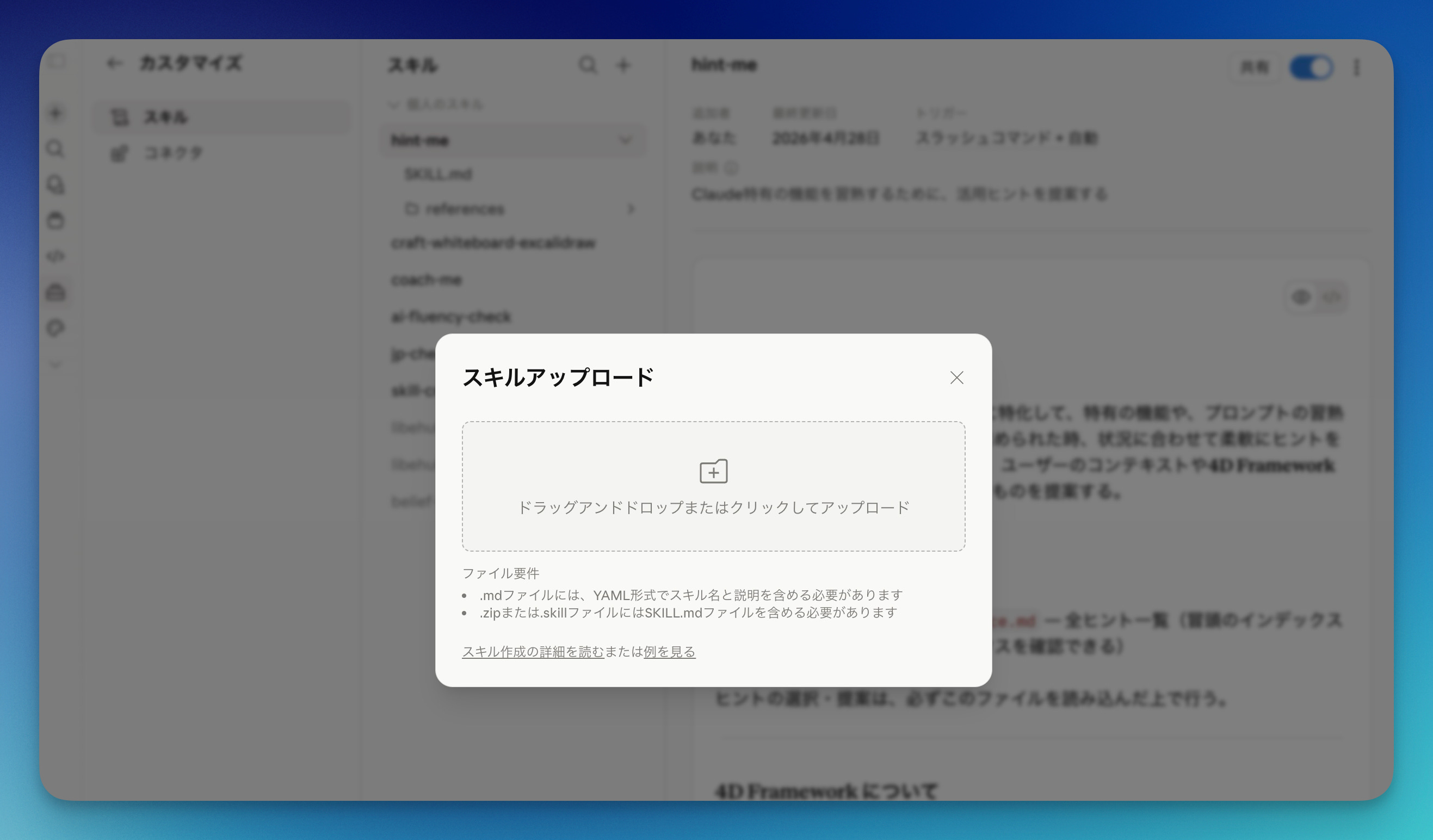Viewport: 1433px width, 840px height.
Task: Click the plus icon in the スキル panel header
Action: 623,65
